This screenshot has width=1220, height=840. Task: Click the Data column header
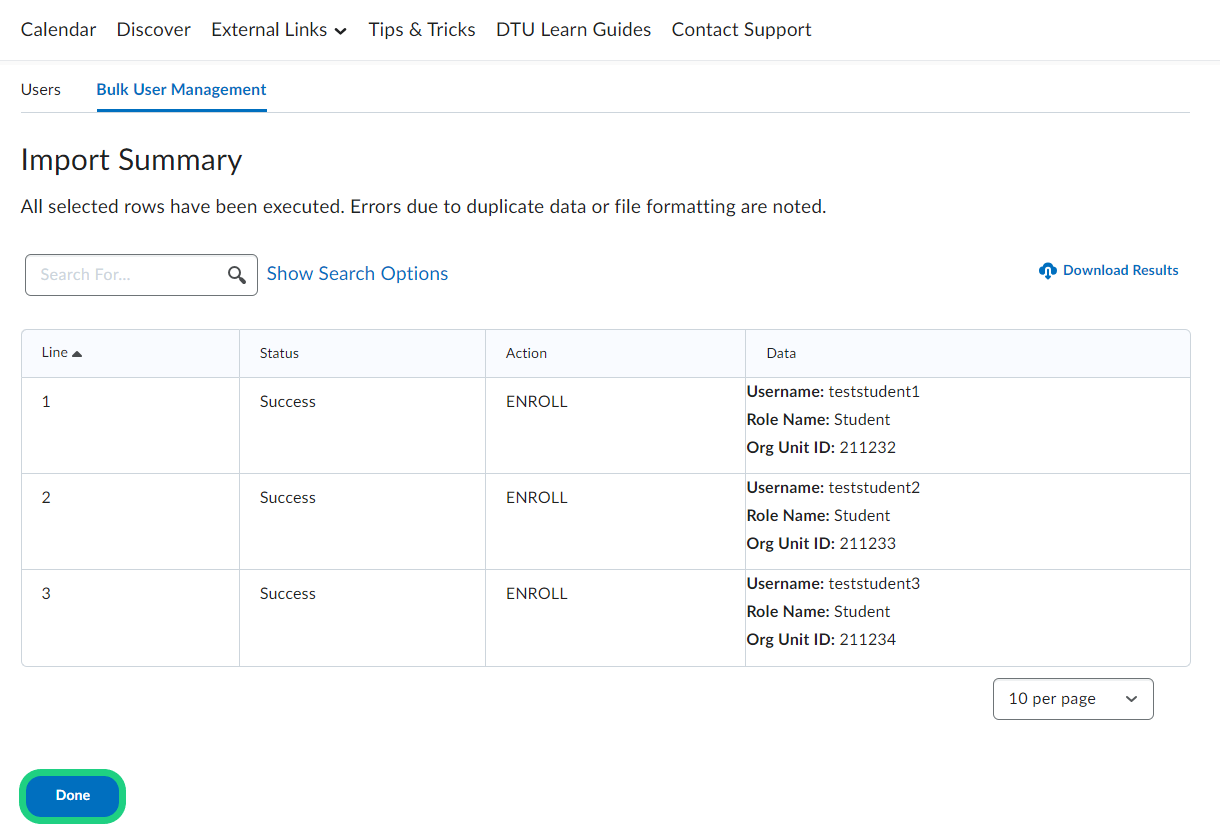coord(781,353)
